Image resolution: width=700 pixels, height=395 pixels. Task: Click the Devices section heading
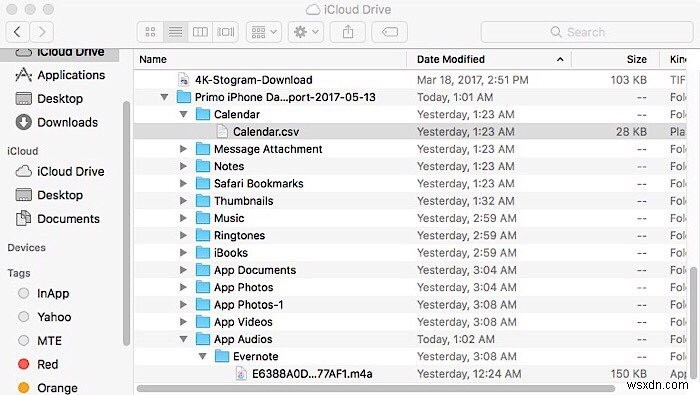pos(26,247)
